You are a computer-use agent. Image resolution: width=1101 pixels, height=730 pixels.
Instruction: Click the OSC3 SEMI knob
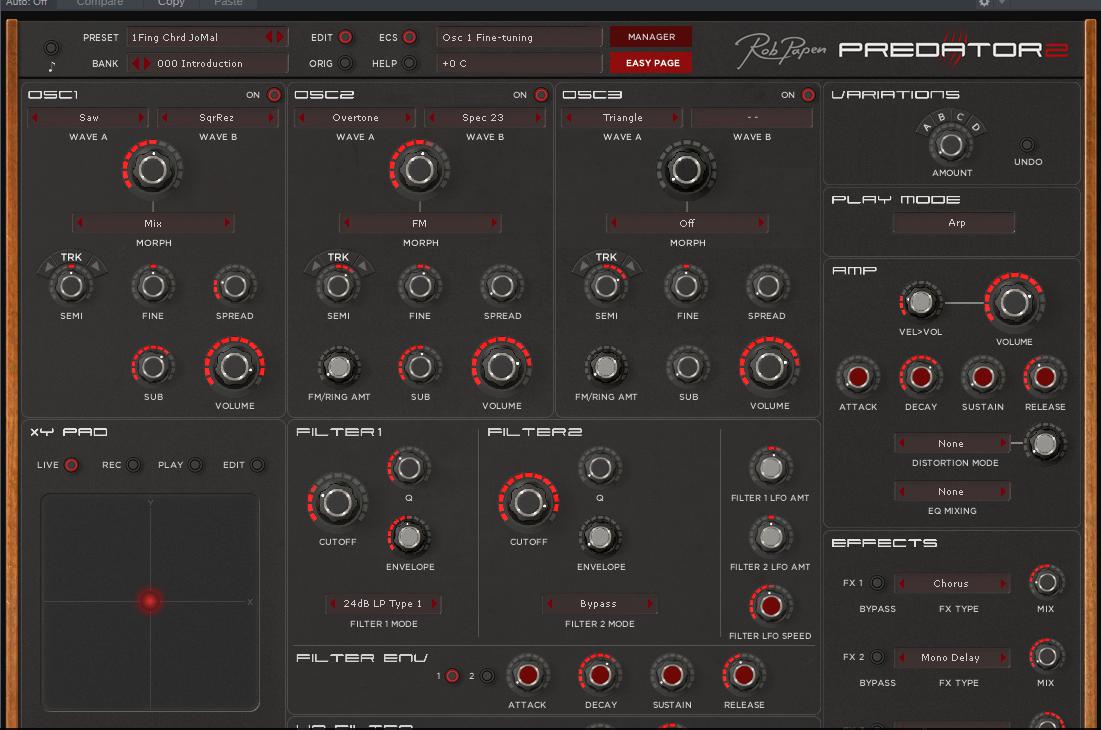pos(606,286)
